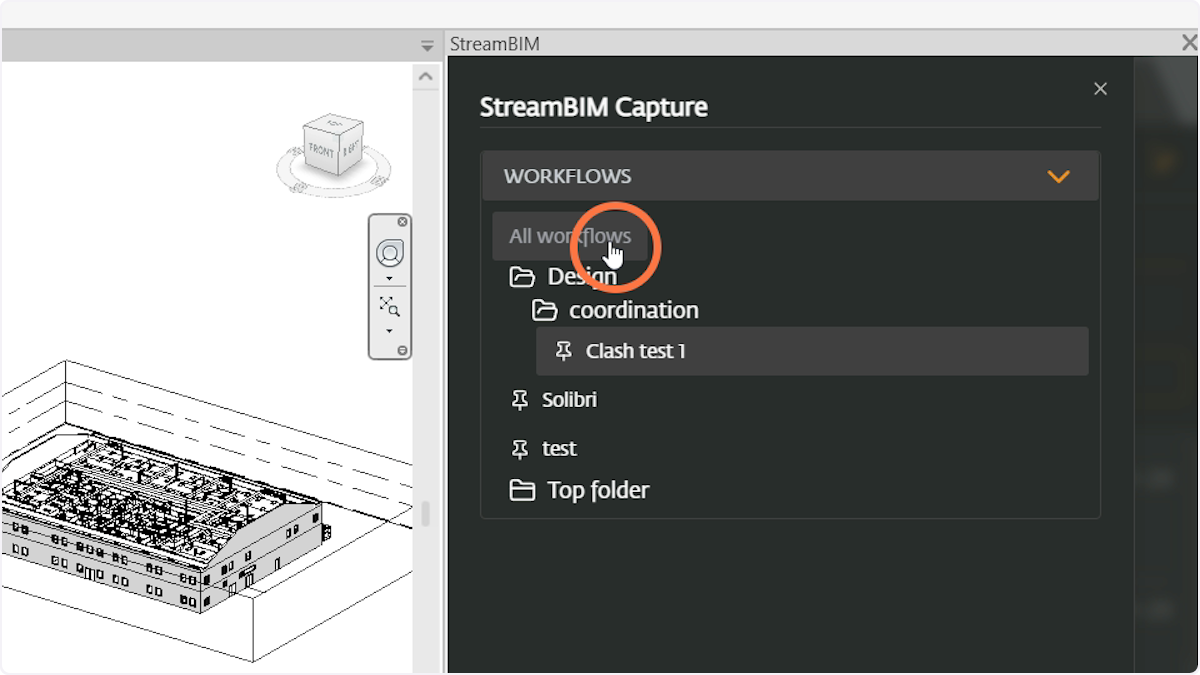This screenshot has width=1200, height=675.
Task: Click the pin icon beside test
Action: 520,449
